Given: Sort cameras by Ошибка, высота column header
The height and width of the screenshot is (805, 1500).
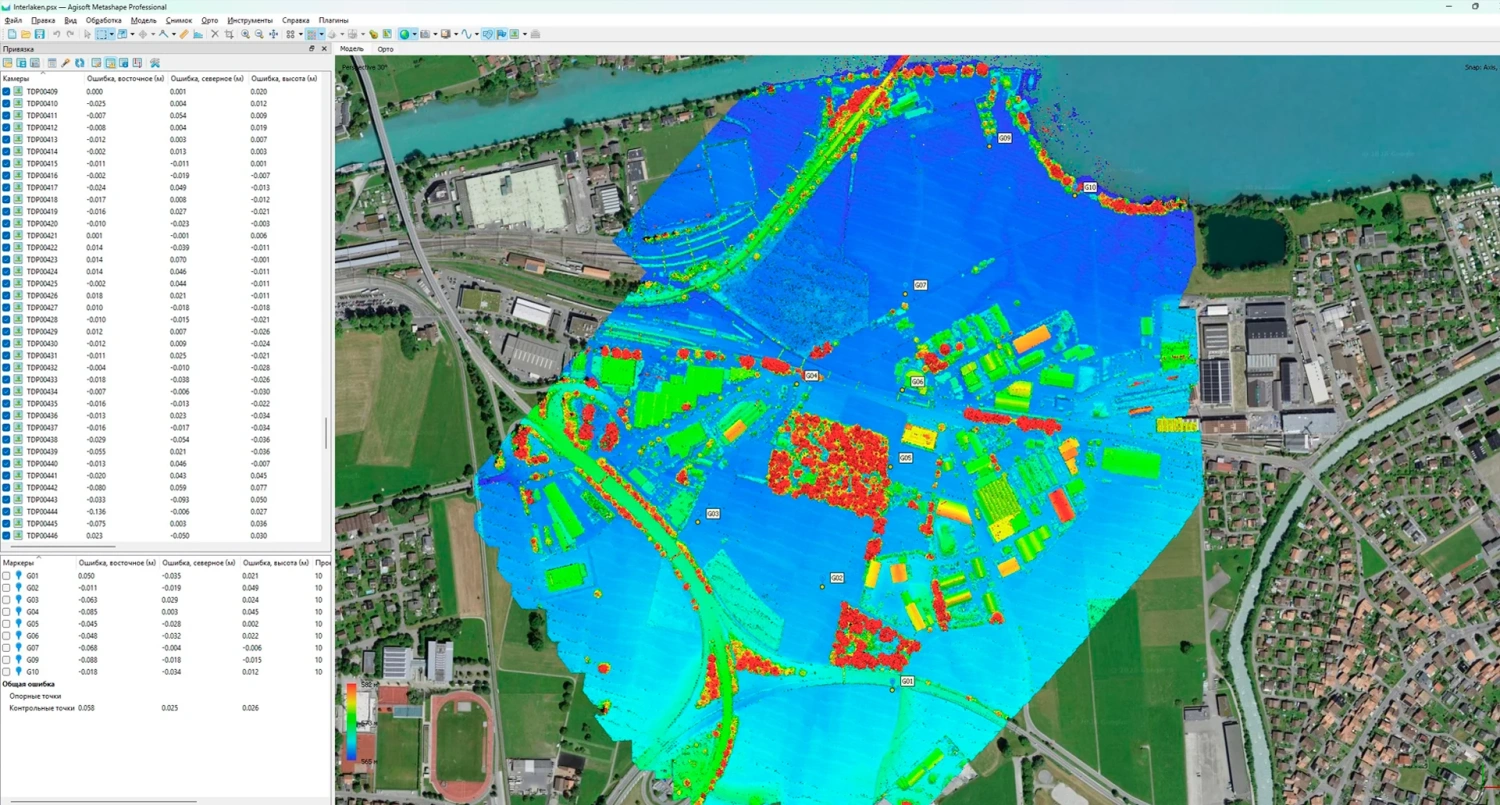Looking at the screenshot, I should 284,78.
